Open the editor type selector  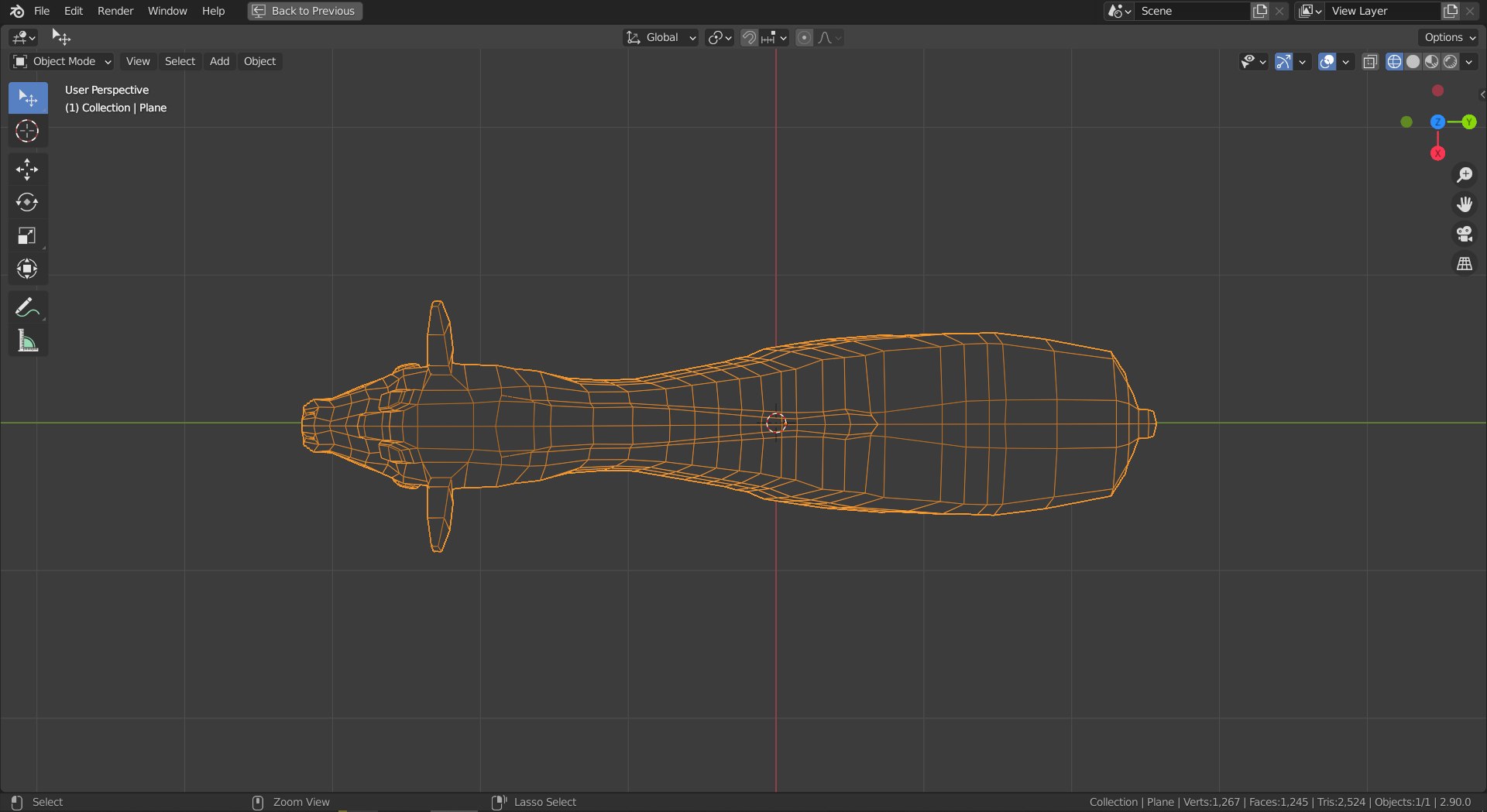point(23,37)
